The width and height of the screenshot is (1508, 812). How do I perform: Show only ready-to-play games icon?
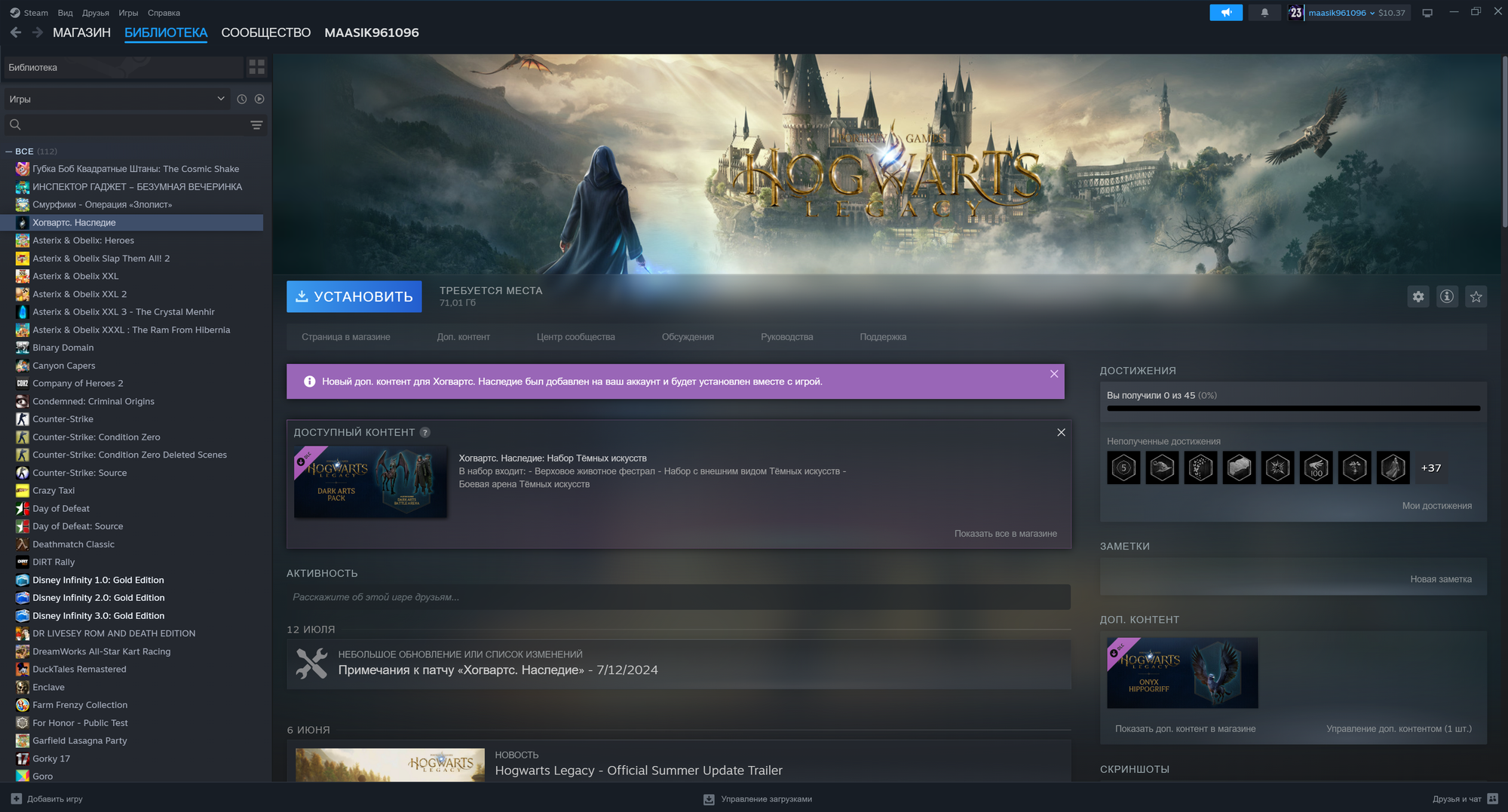click(x=259, y=99)
